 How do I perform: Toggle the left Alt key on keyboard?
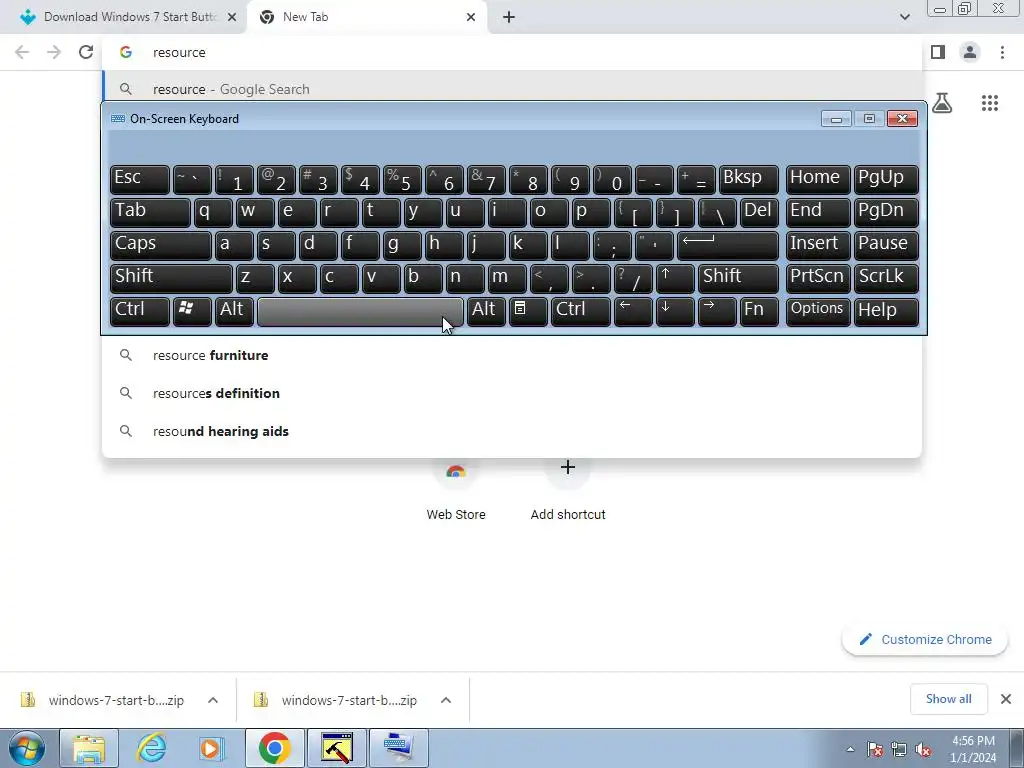pos(234,311)
